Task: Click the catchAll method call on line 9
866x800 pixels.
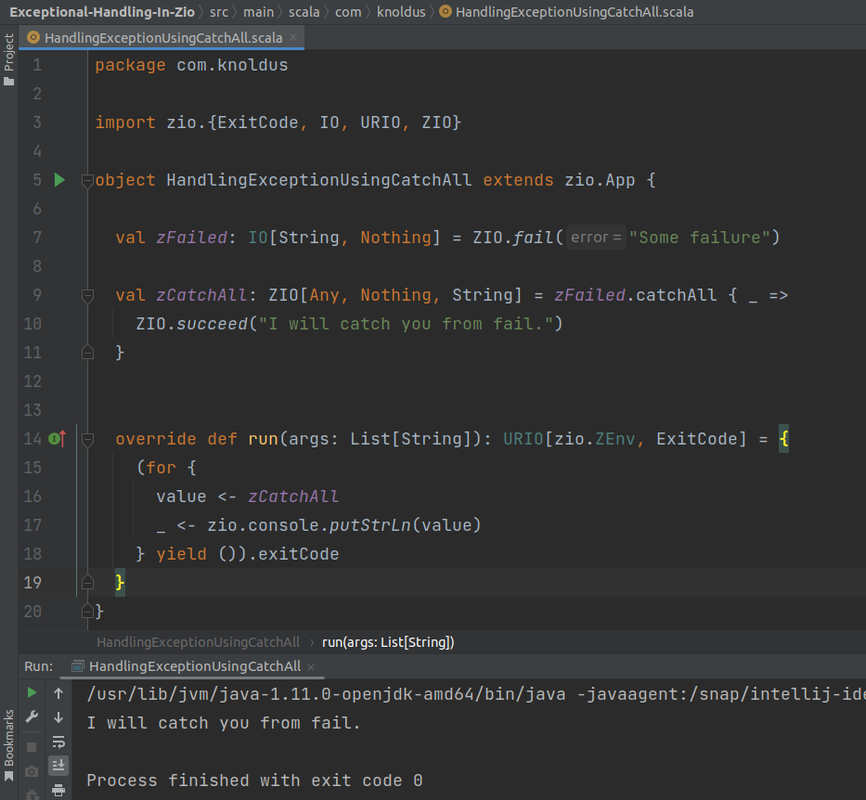Action: [676, 295]
